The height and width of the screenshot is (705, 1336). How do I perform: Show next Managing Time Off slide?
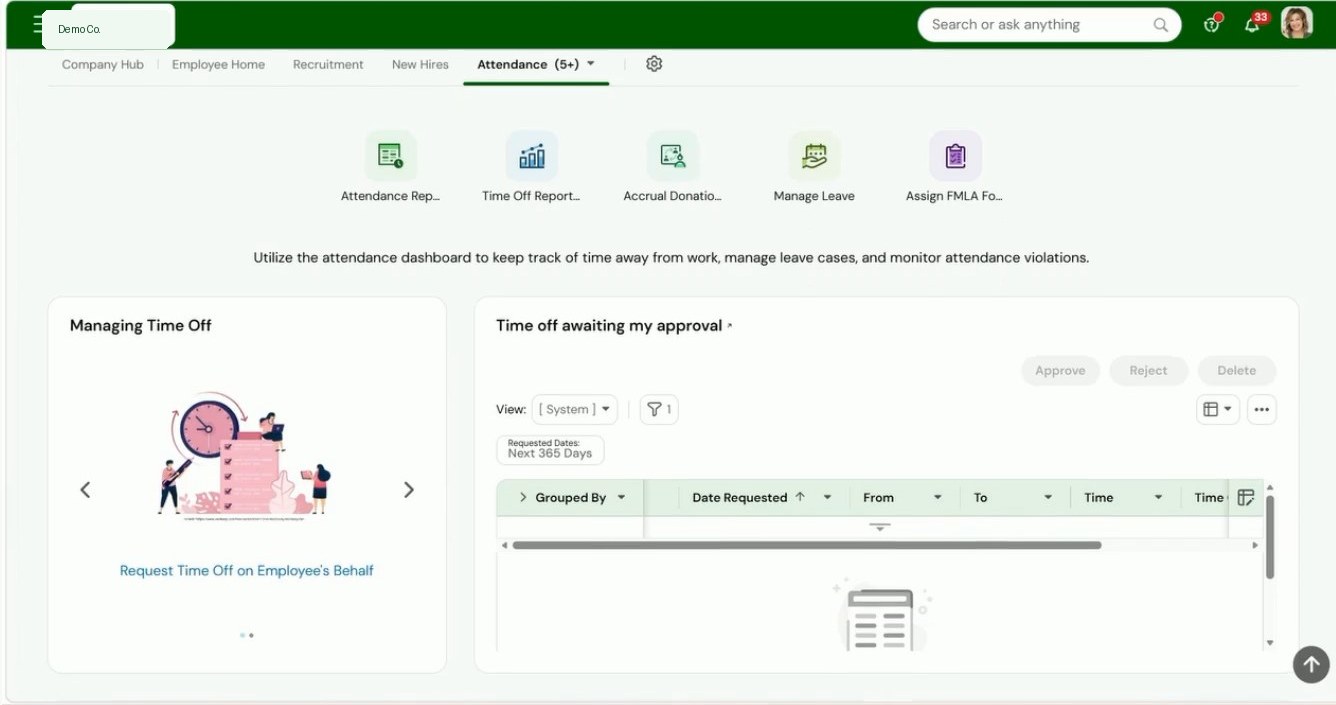click(x=408, y=490)
